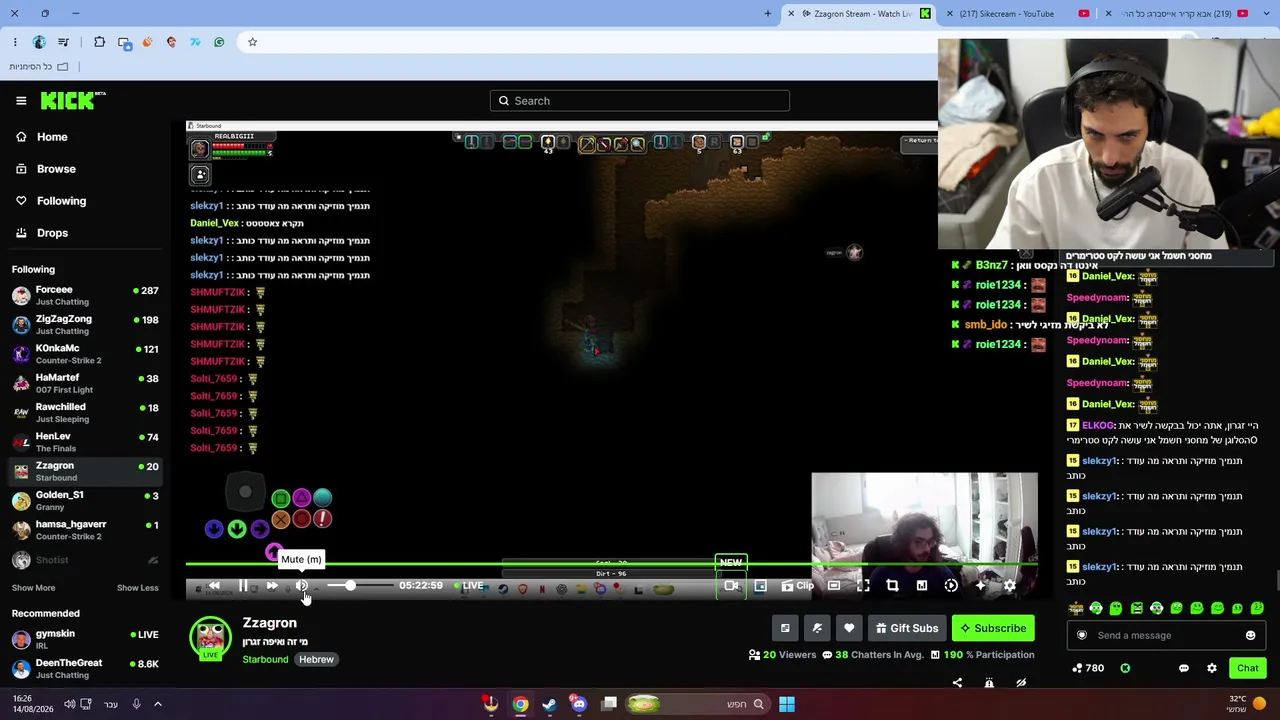Open Windows Start menu

pos(787,704)
